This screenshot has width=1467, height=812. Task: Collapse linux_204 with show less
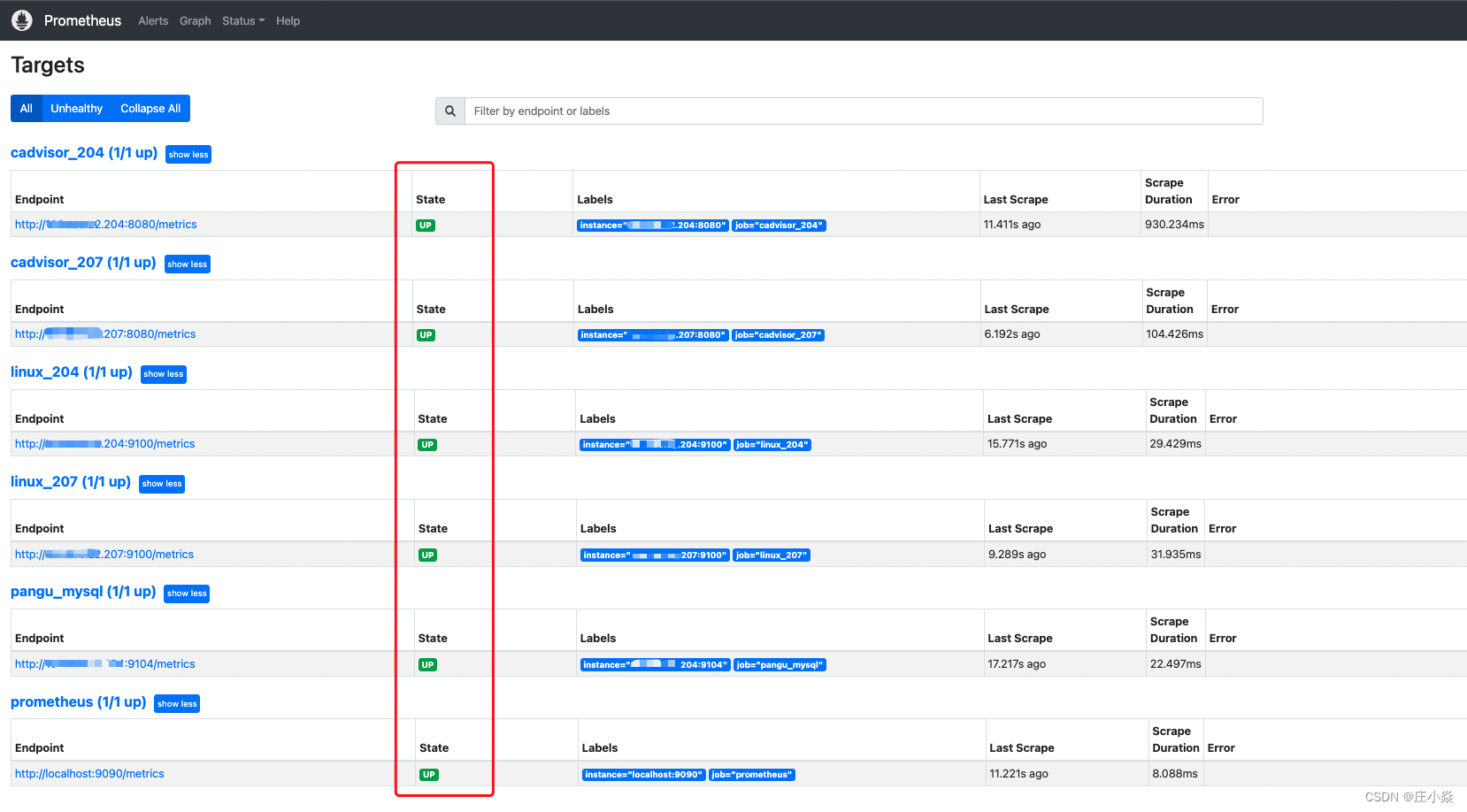164,374
